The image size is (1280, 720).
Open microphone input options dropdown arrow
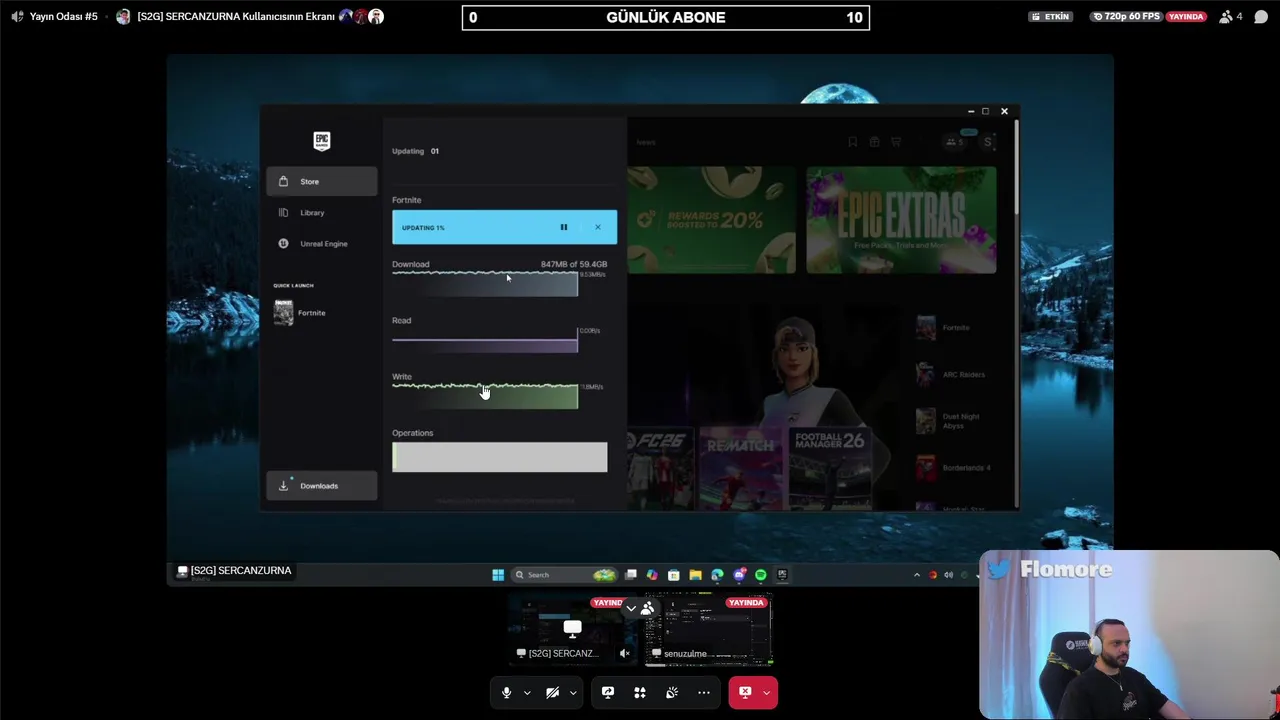pyautogui.click(x=527, y=692)
